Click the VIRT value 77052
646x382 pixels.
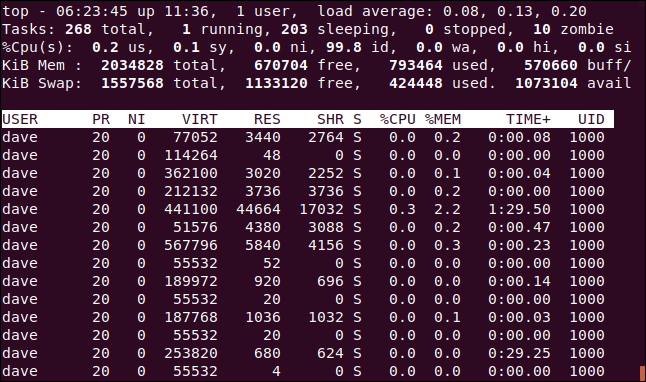pos(195,137)
